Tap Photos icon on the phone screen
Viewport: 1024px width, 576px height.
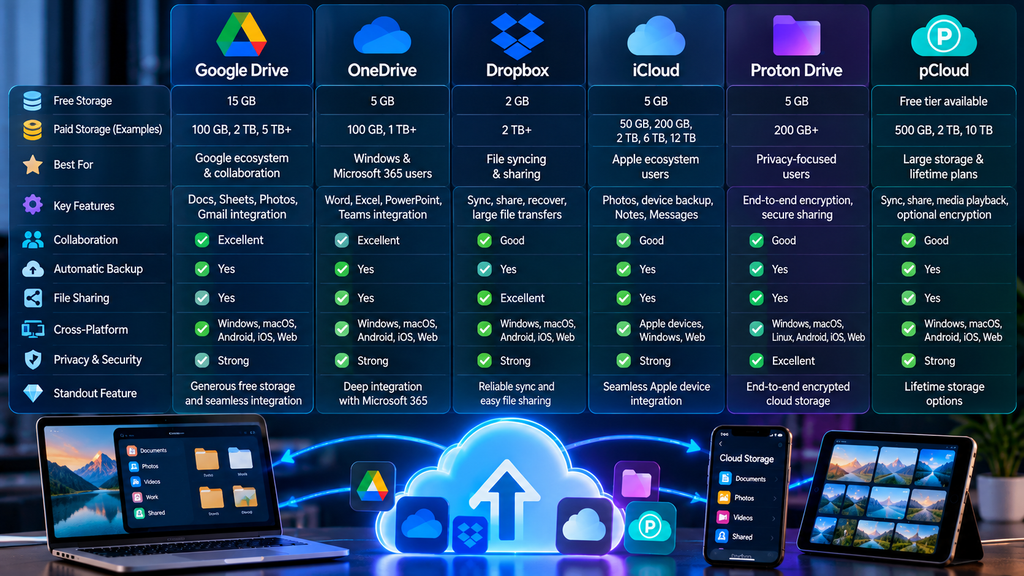[724, 498]
